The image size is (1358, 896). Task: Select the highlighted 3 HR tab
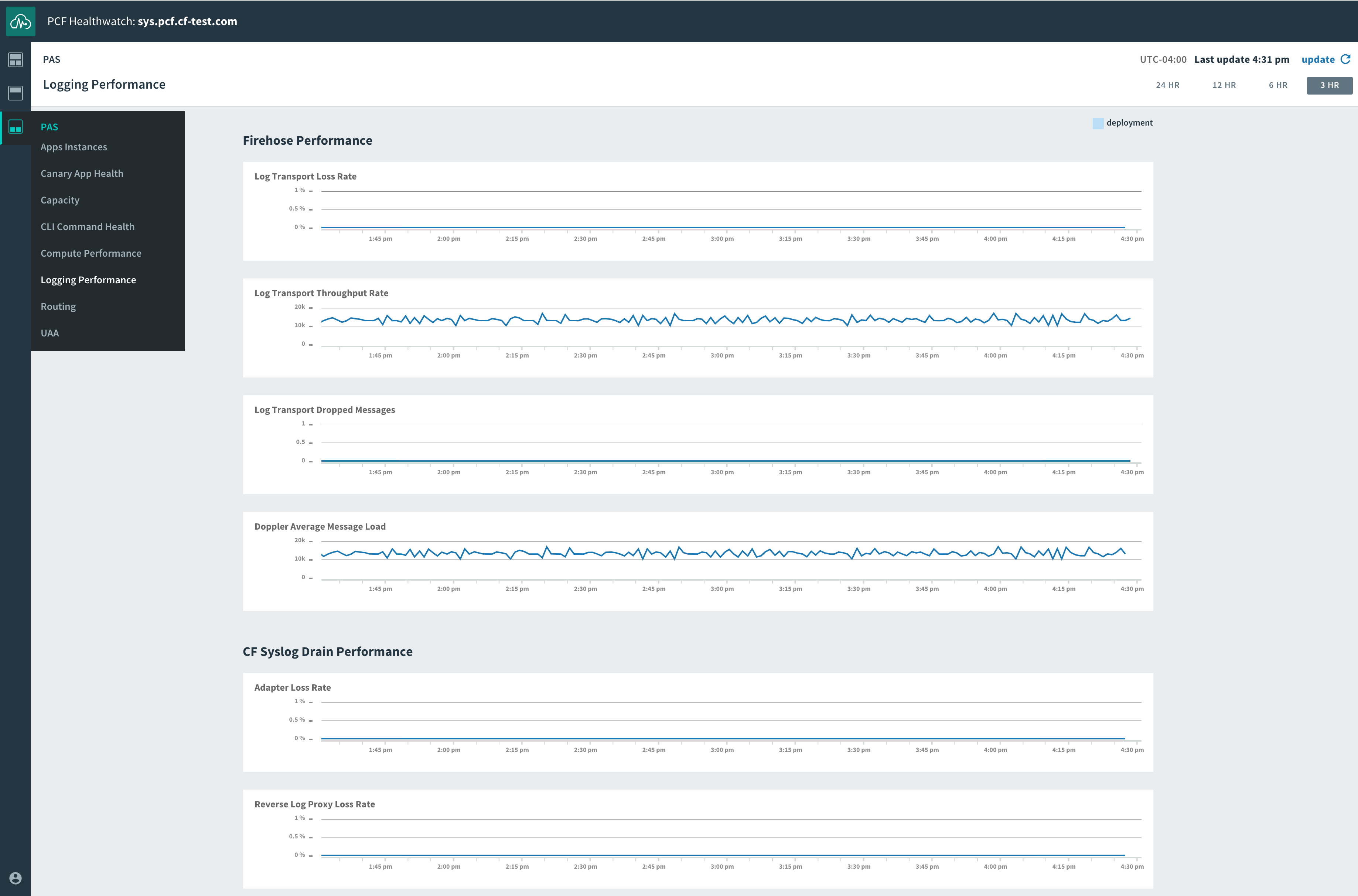1330,85
